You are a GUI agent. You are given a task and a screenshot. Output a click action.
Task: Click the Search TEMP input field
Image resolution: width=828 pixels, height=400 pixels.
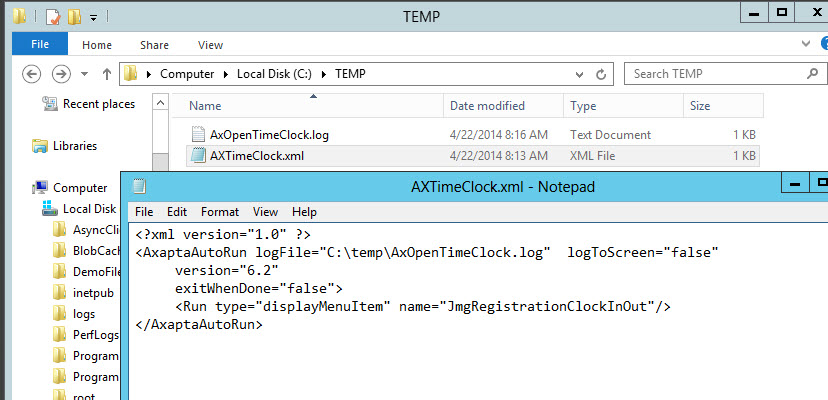pyautogui.click(x=715, y=74)
